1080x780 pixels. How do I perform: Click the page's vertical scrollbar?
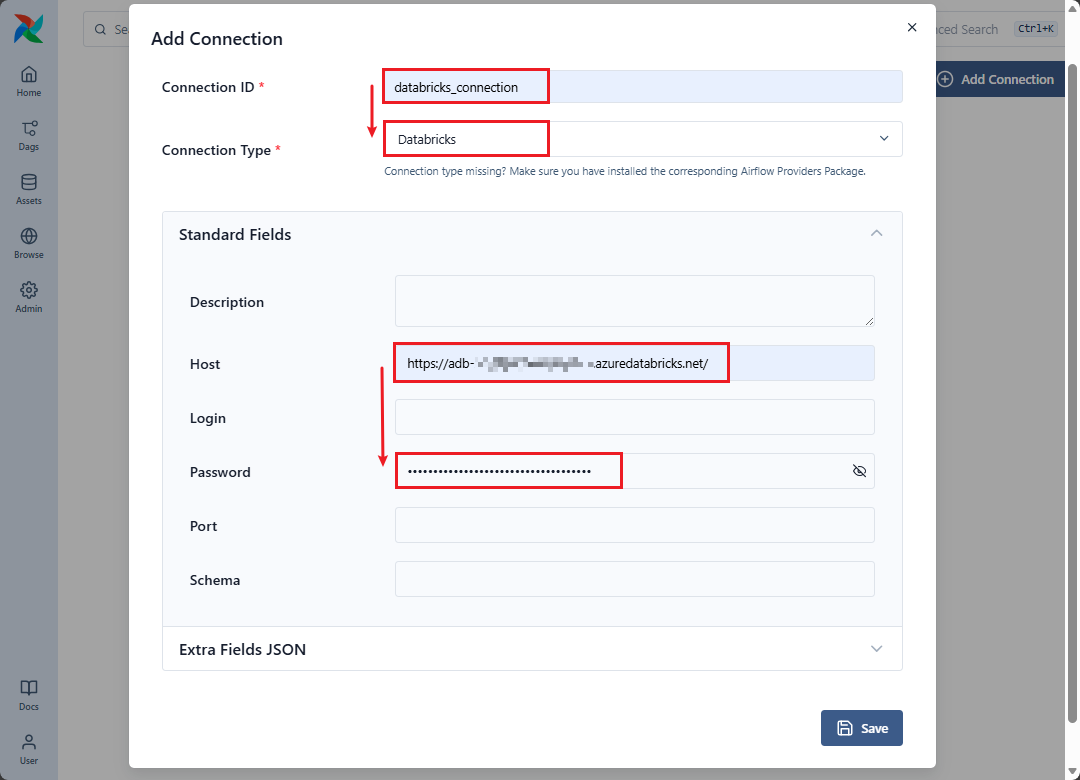pos(1073,390)
